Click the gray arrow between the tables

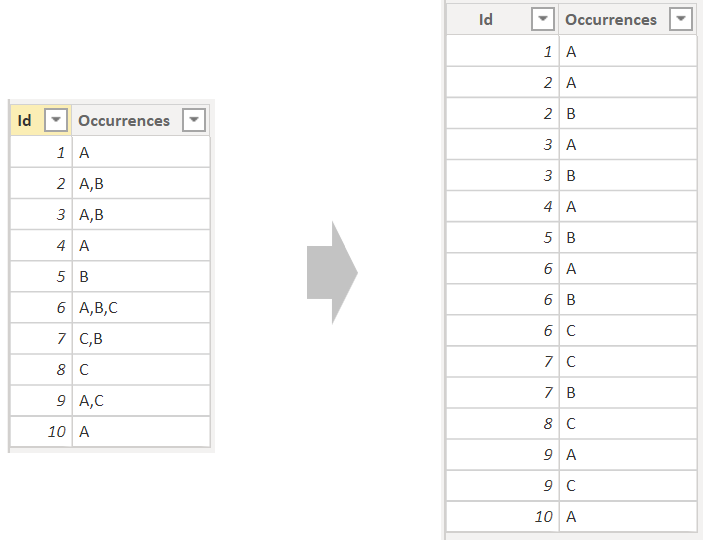(332, 272)
